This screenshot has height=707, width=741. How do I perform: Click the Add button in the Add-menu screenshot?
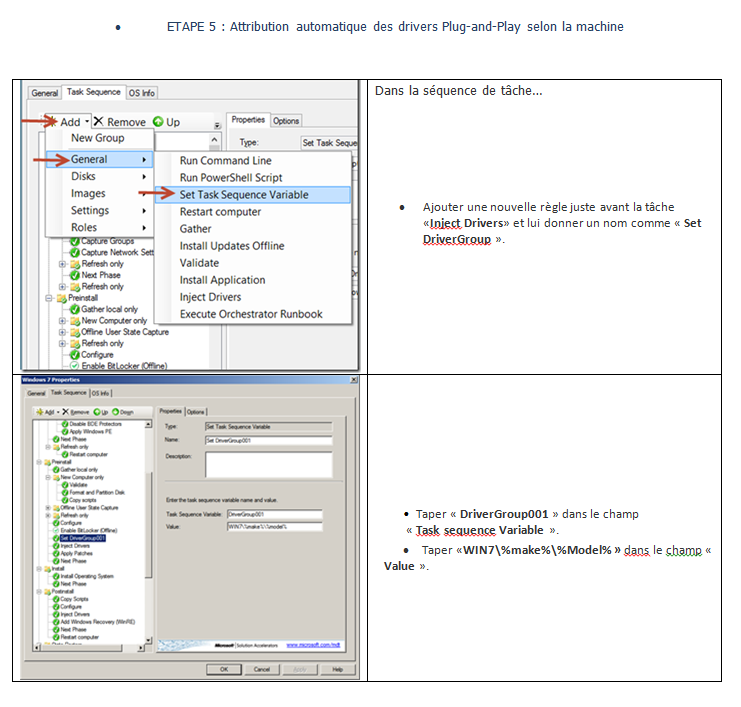pyautogui.click(x=68, y=122)
